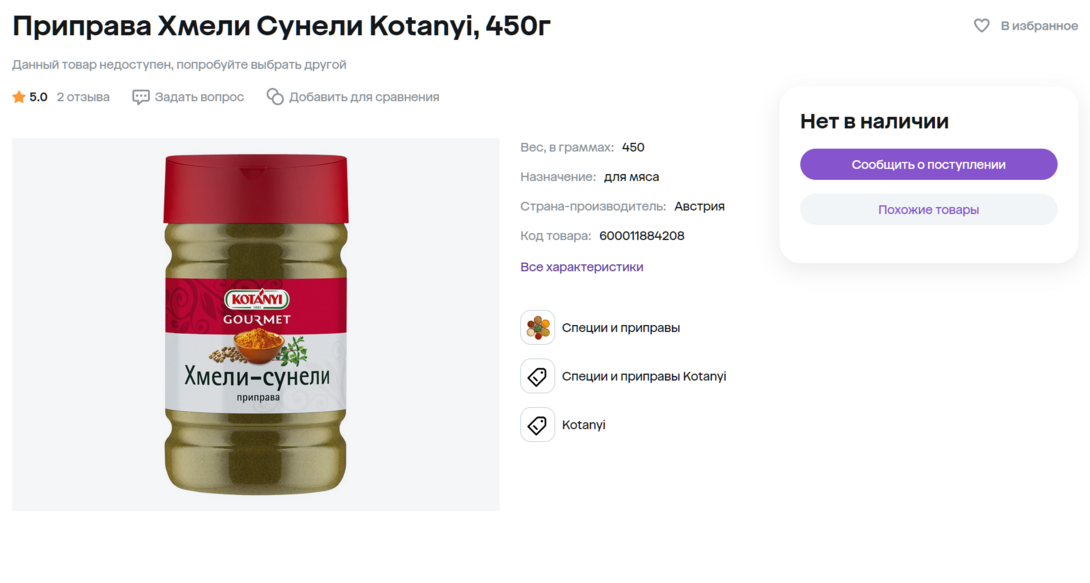Open Специи и приправы Kotanyi tag link
Screen dimensions: 1090x583
coord(643,377)
